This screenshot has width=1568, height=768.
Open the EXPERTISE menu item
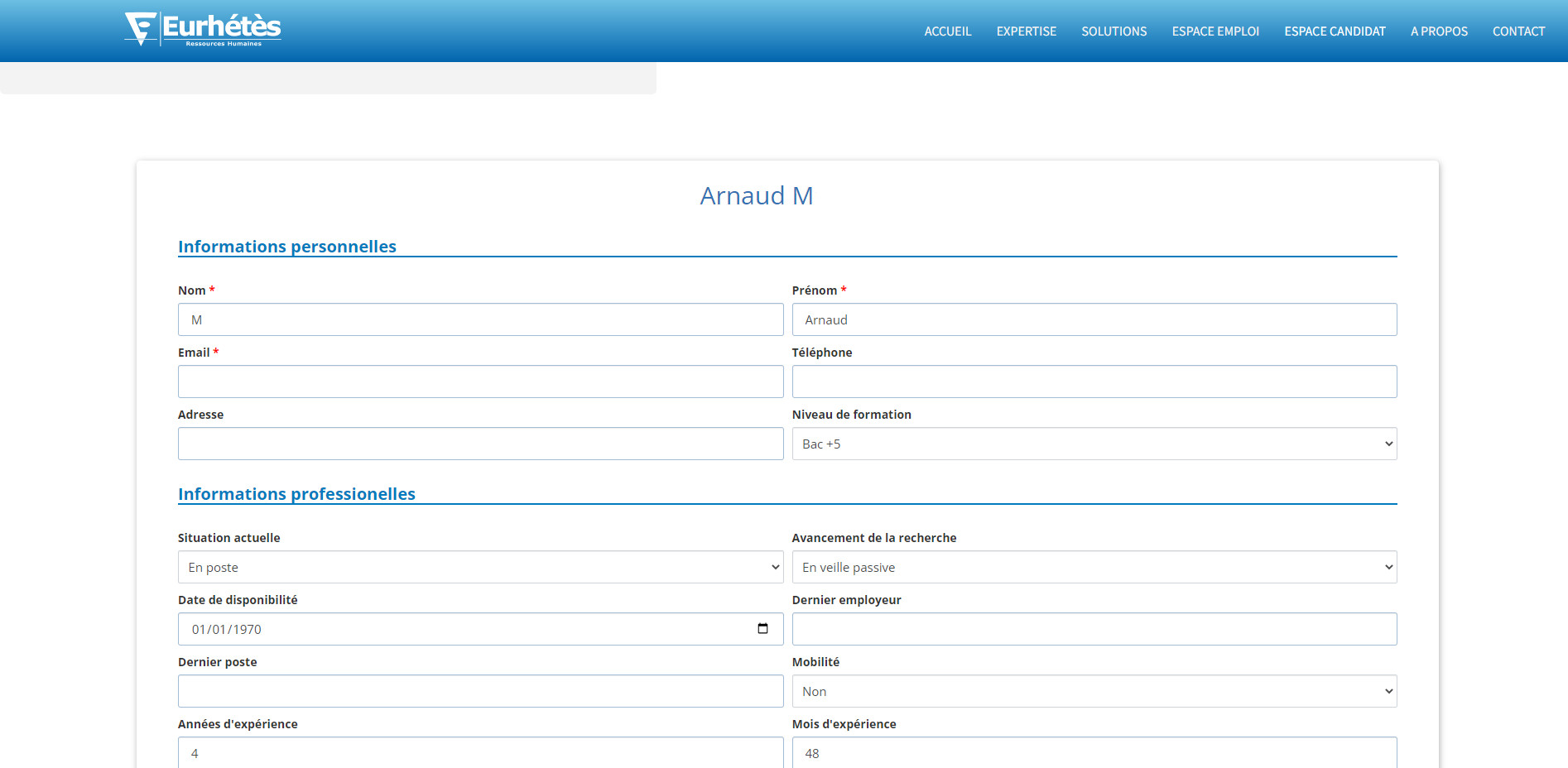pyautogui.click(x=1027, y=31)
